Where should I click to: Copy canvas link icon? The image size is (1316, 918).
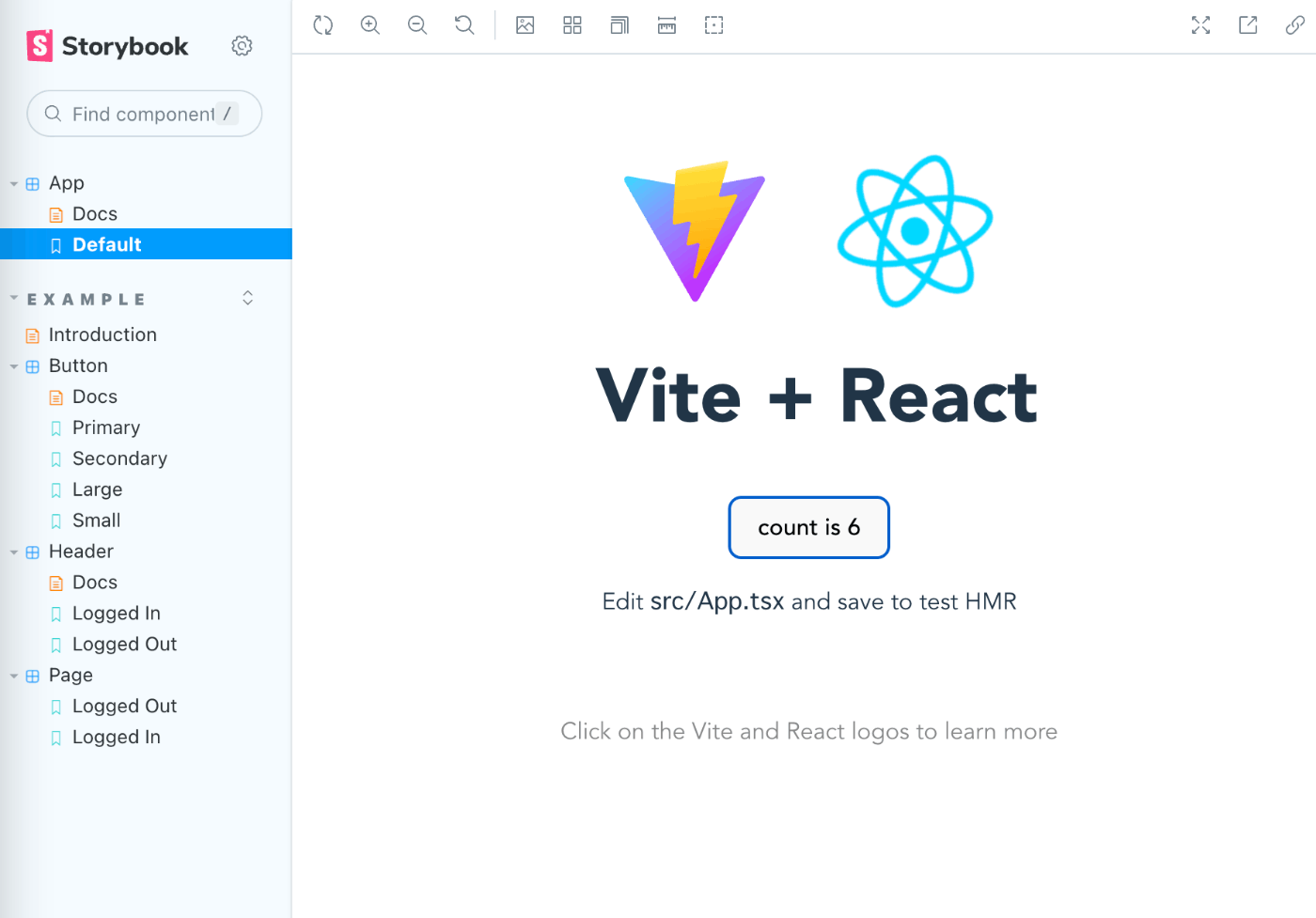point(1294,25)
